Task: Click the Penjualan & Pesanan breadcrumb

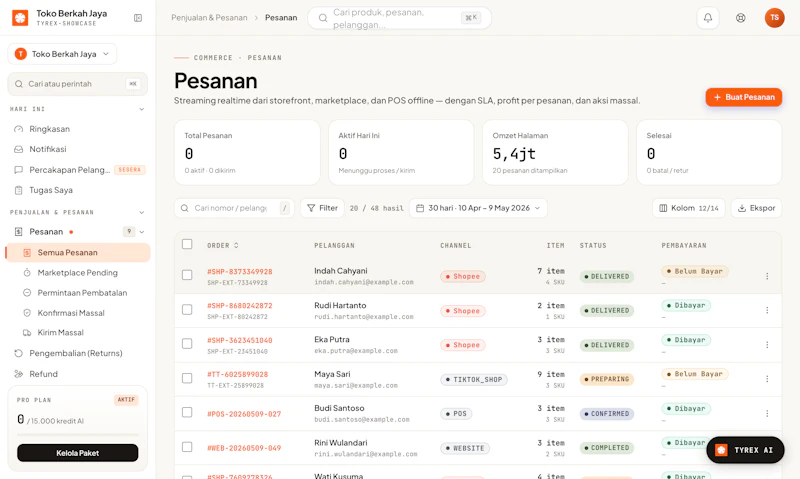Action: tap(209, 18)
